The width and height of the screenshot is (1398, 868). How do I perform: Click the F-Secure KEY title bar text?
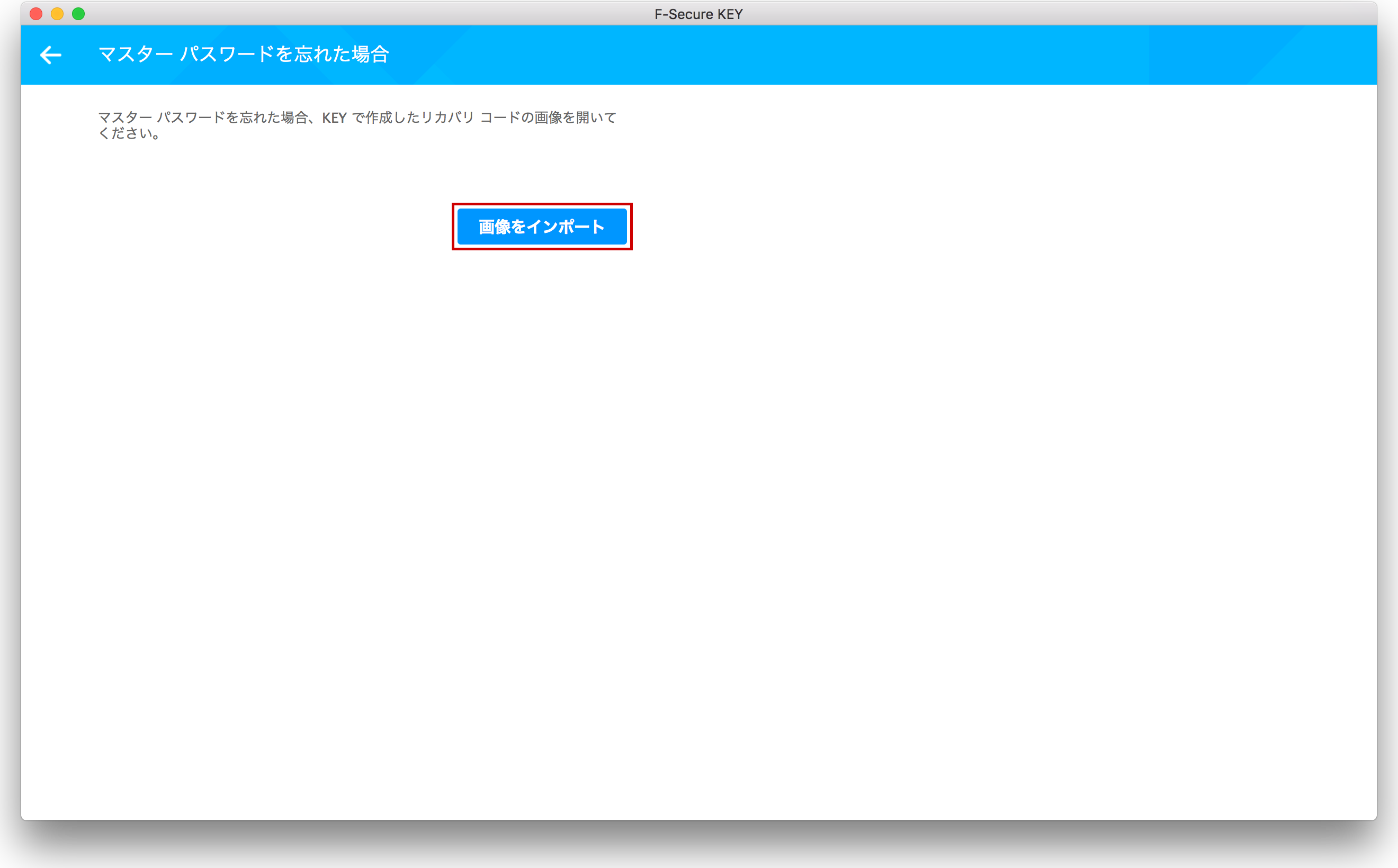698,14
